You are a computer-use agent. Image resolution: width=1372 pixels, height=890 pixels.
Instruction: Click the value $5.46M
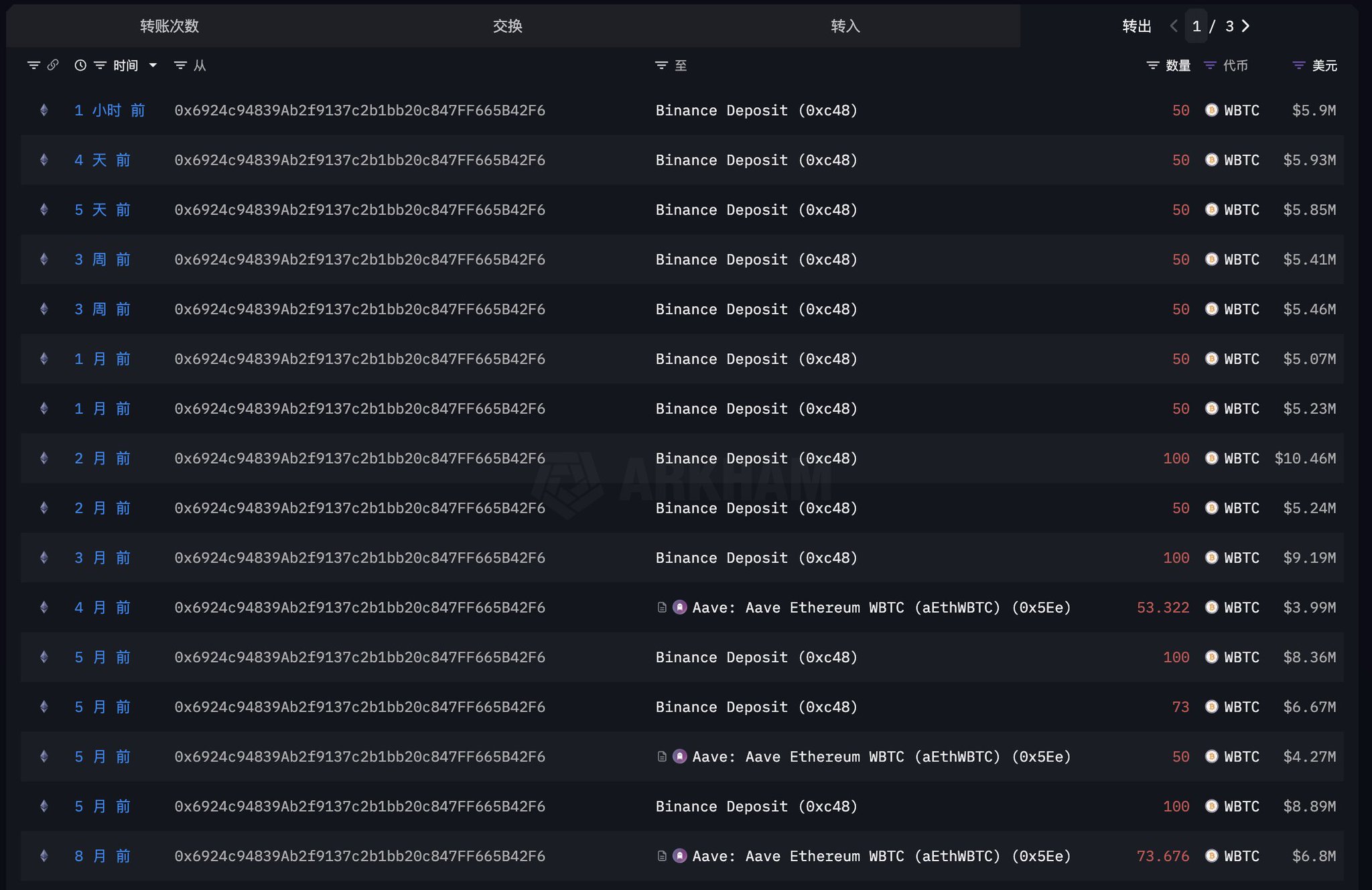click(1309, 310)
